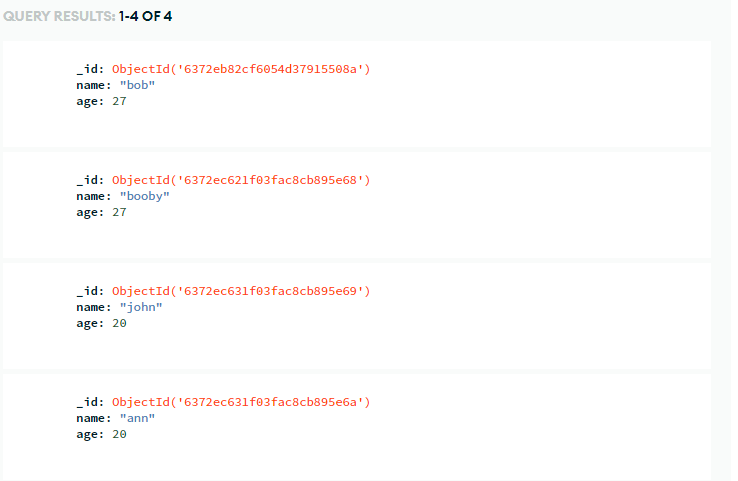738x481 pixels.
Task: Click the ObjectId value ending in 5e6a
Action: tap(241, 402)
